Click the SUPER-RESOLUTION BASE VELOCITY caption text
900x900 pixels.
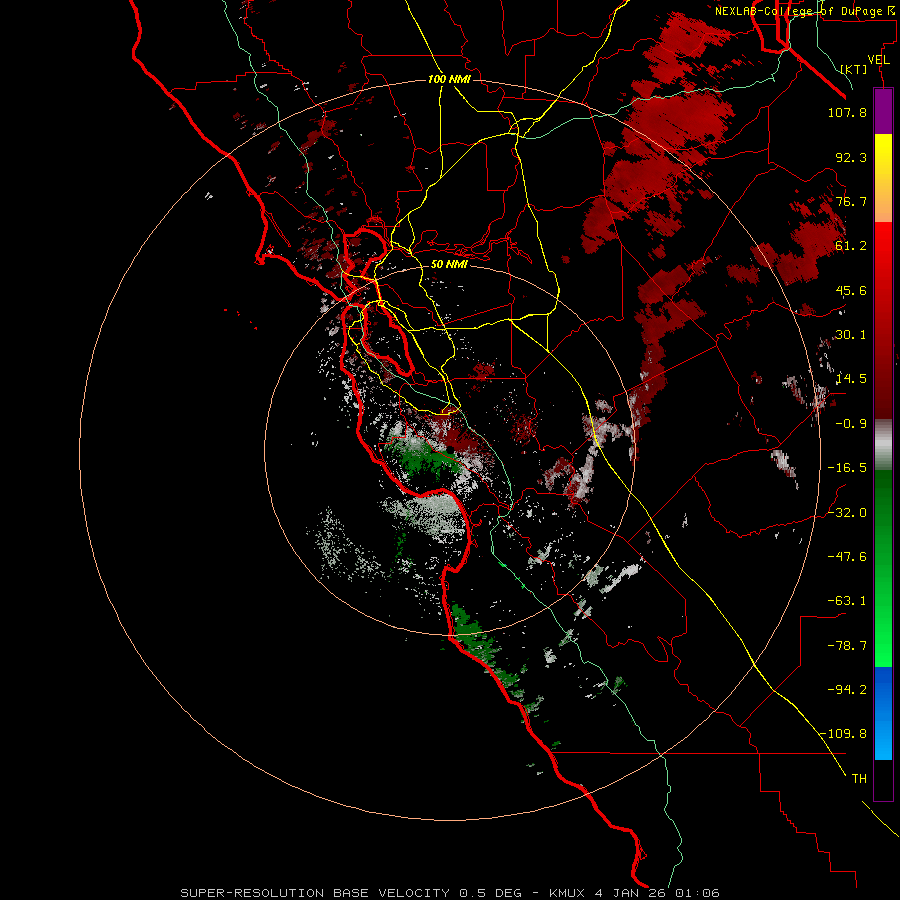[315, 893]
